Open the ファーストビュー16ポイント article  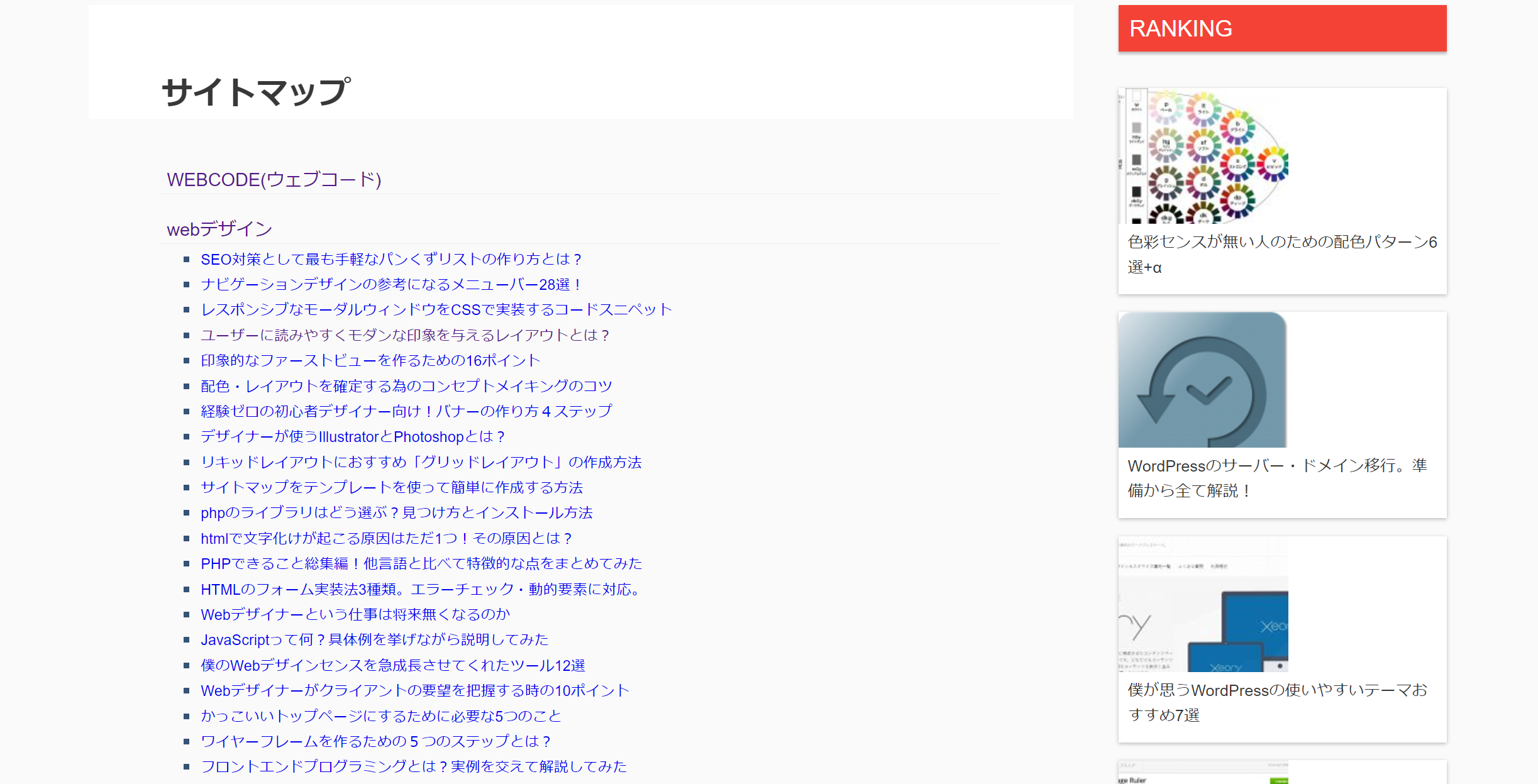tap(369, 360)
